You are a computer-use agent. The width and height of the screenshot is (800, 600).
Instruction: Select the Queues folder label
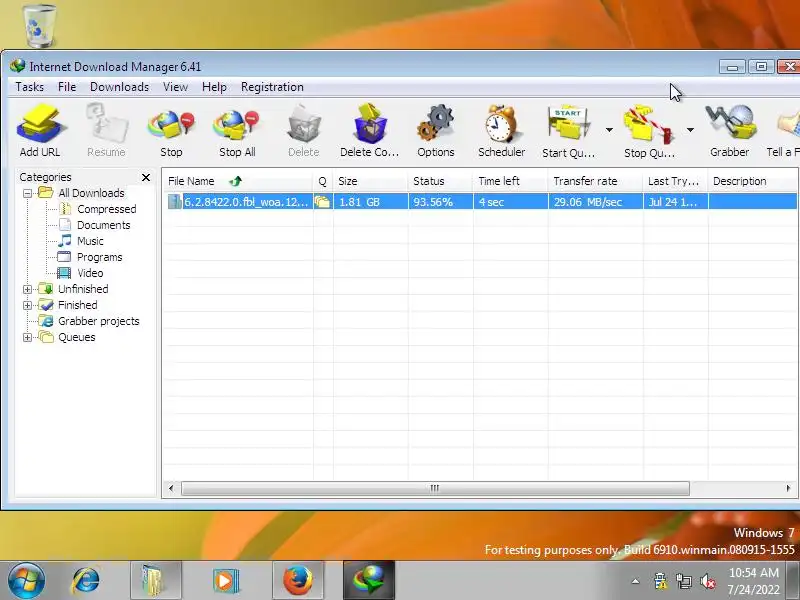pyautogui.click(x=77, y=337)
